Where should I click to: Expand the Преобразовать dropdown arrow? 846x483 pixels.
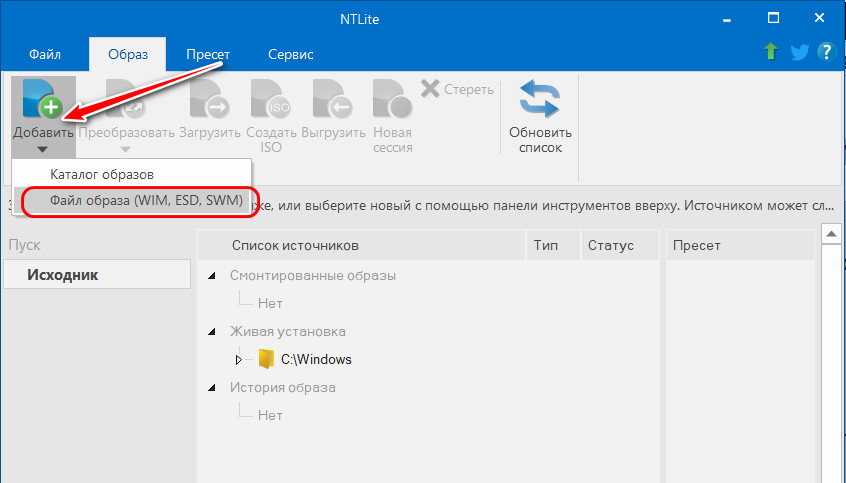126,149
